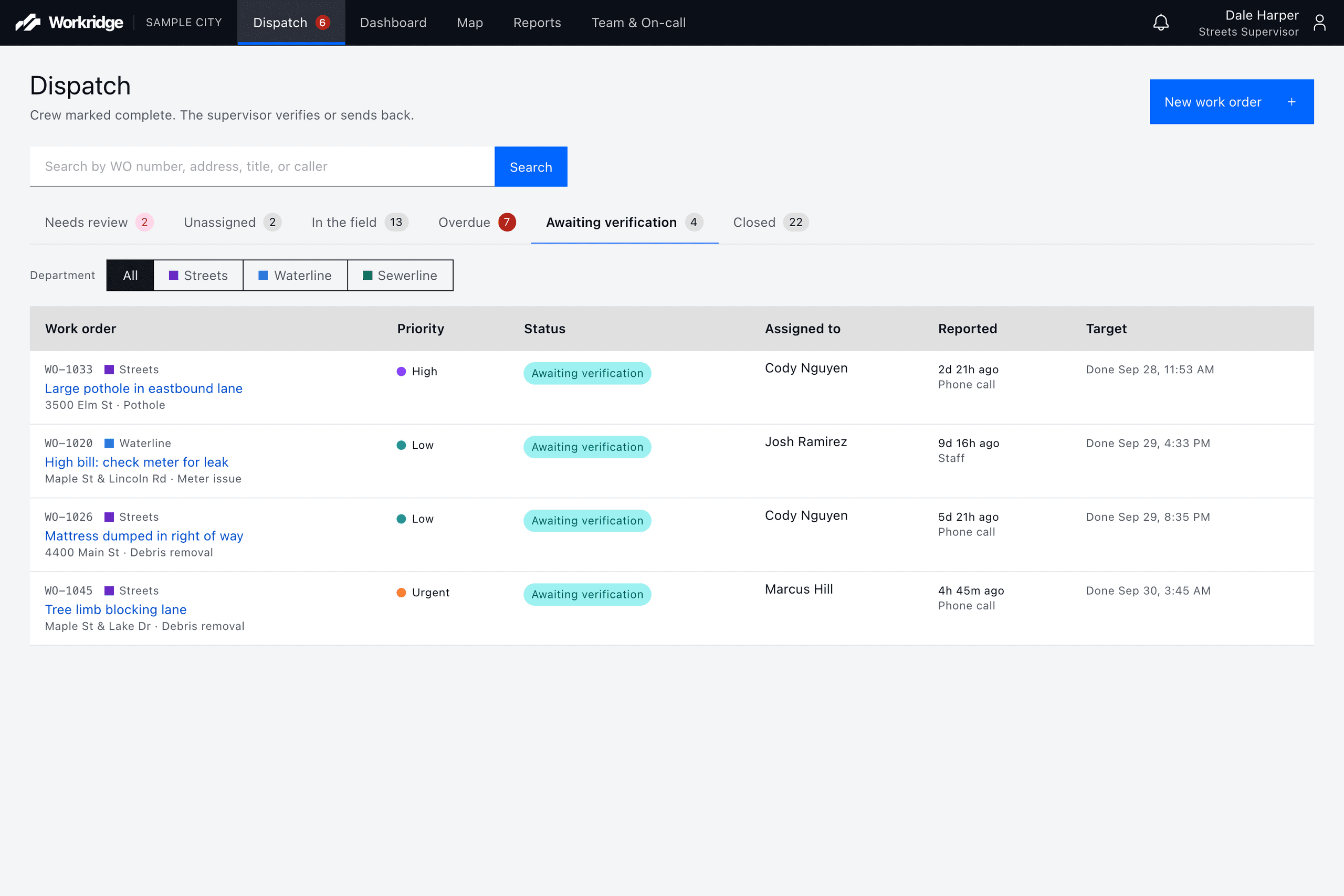Viewport: 1344px width, 896px height.
Task: Click Josh Ramirez assignee cell
Action: click(806, 442)
